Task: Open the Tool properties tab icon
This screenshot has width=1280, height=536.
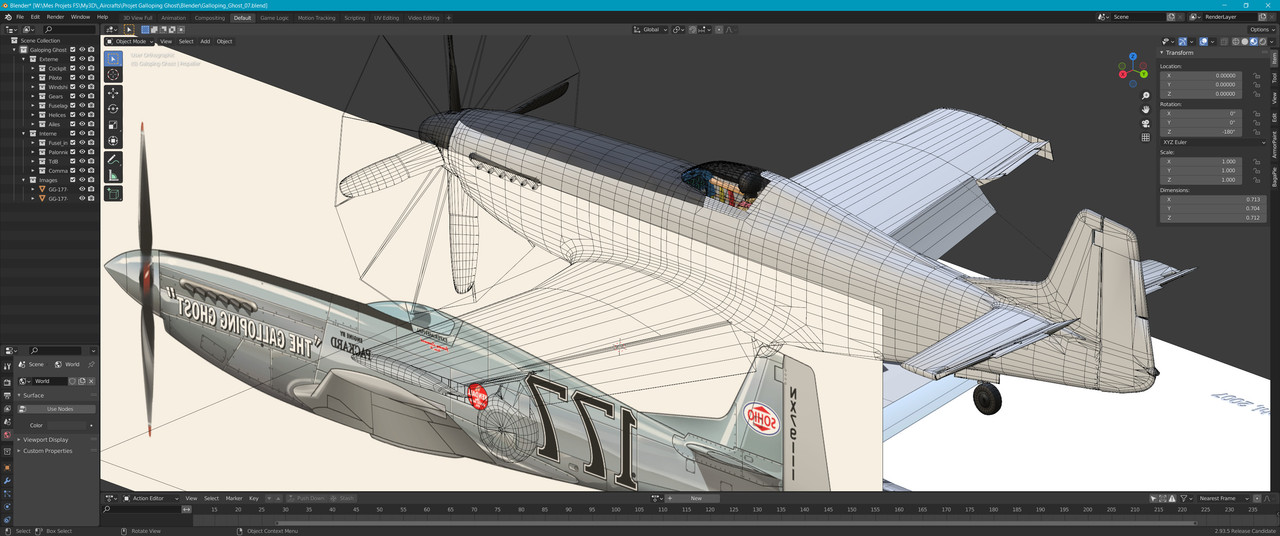Action: (6, 364)
